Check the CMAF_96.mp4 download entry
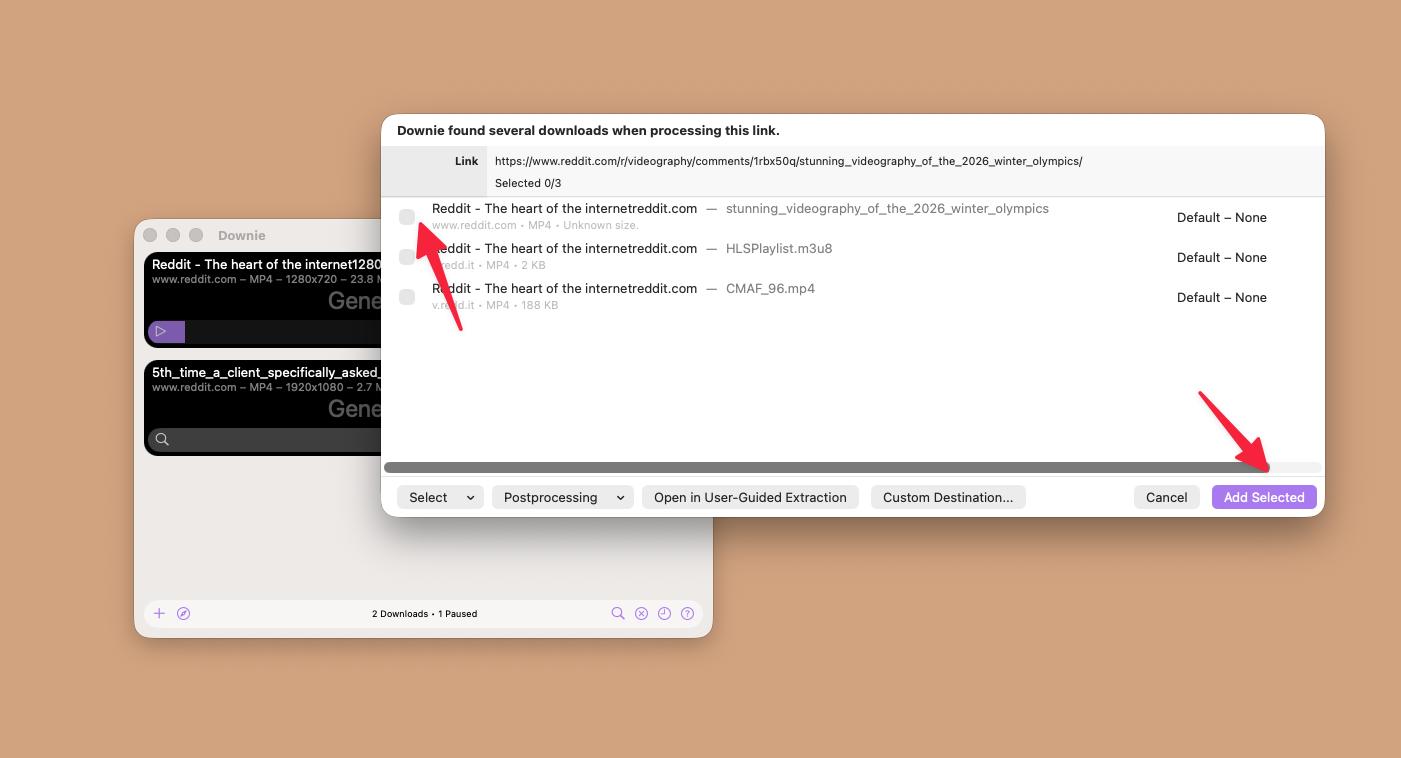Image resolution: width=1401 pixels, height=758 pixels. [x=407, y=296]
